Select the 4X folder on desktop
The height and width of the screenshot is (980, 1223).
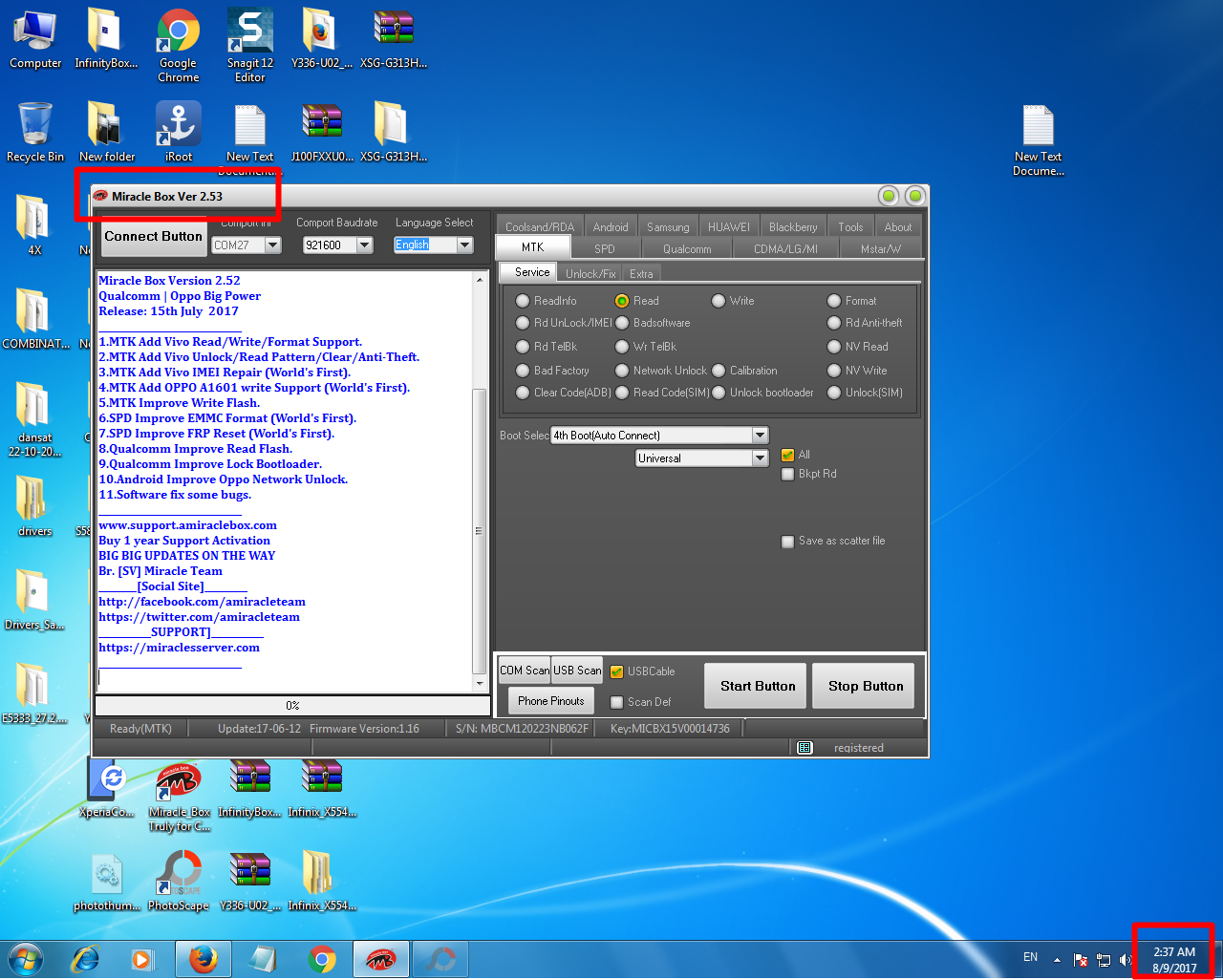click(34, 225)
